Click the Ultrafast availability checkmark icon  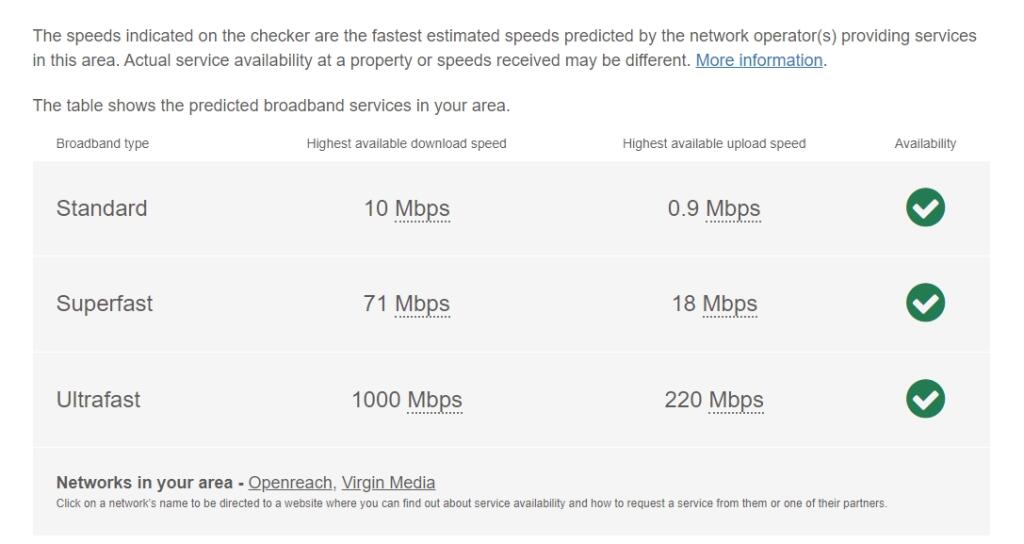[925, 399]
